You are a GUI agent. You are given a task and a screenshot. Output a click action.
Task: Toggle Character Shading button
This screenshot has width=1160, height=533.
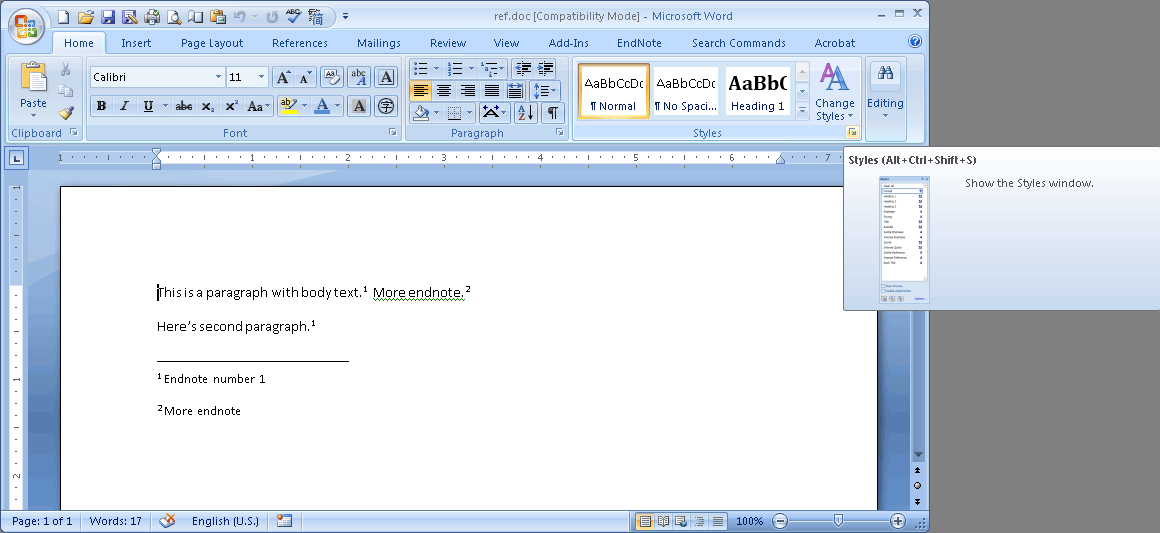(x=360, y=107)
